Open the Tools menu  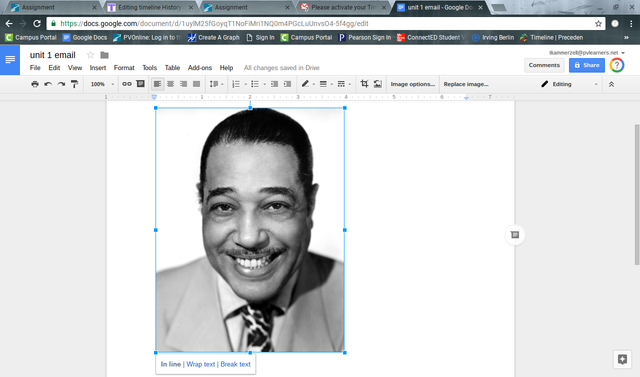[x=149, y=68]
